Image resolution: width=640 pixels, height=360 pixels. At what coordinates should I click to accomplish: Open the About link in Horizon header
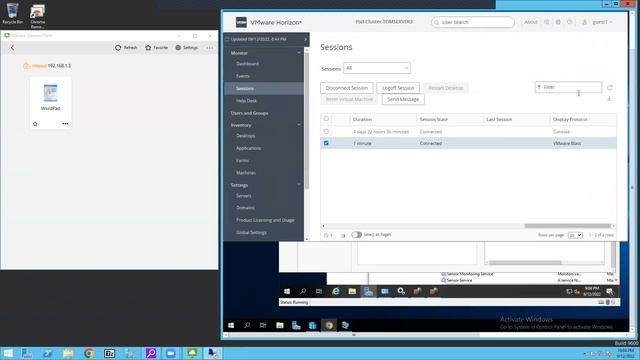point(531,22)
